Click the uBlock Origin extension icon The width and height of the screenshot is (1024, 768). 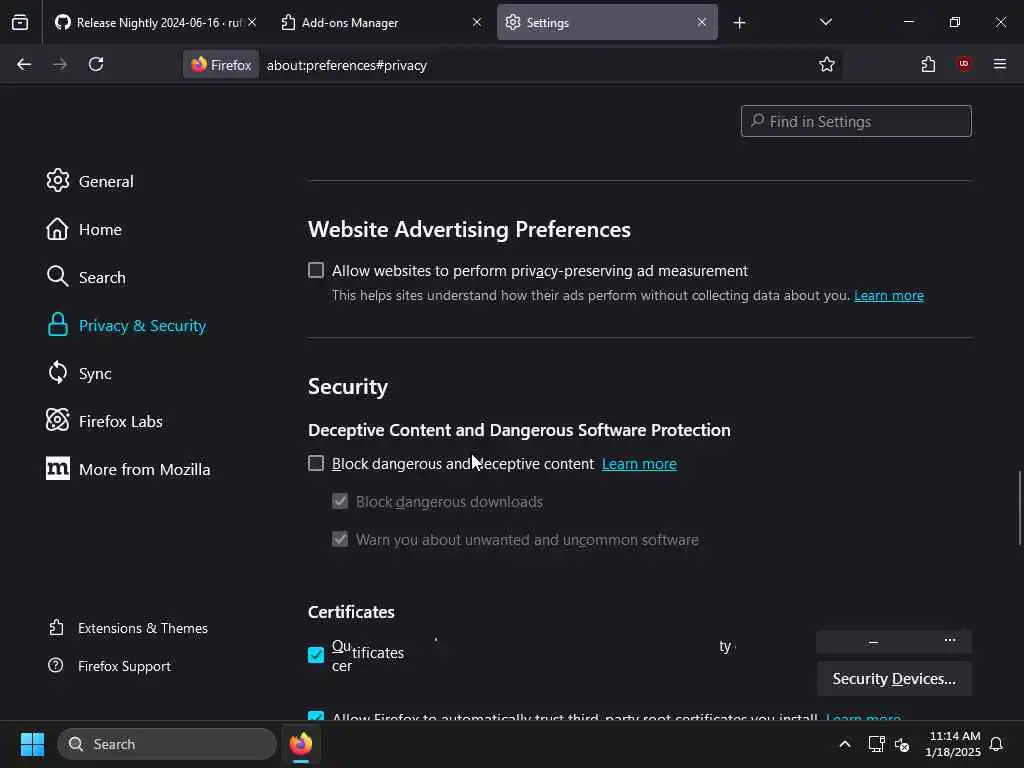pyautogui.click(x=964, y=64)
